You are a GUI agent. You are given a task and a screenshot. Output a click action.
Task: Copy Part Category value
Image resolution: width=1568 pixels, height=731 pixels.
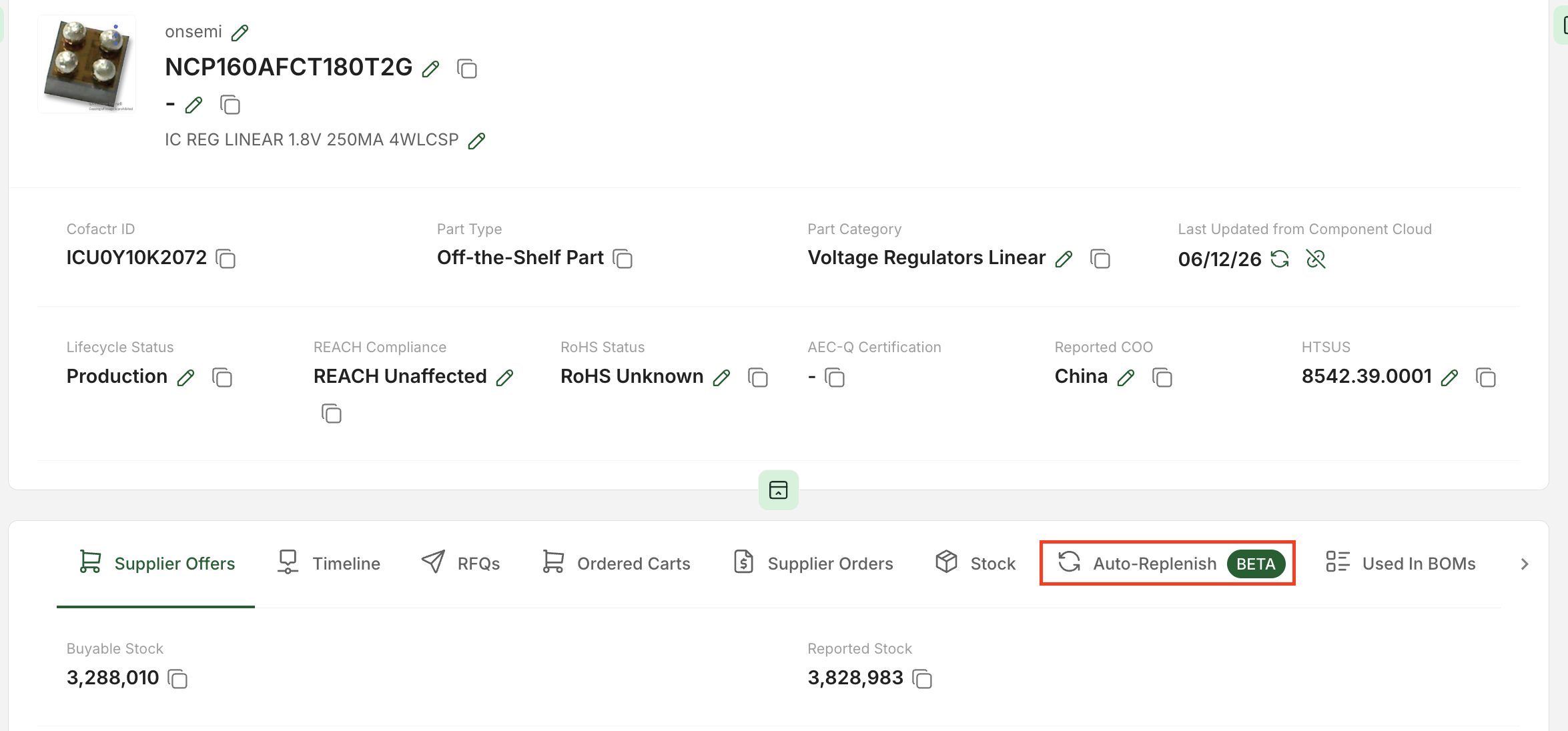1100,258
